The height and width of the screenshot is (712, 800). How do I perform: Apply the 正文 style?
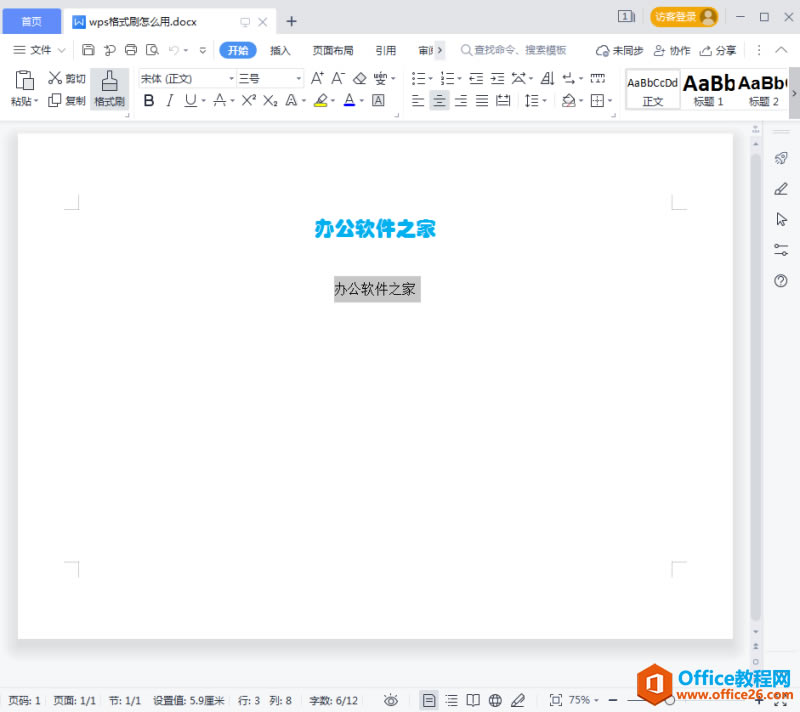653,90
